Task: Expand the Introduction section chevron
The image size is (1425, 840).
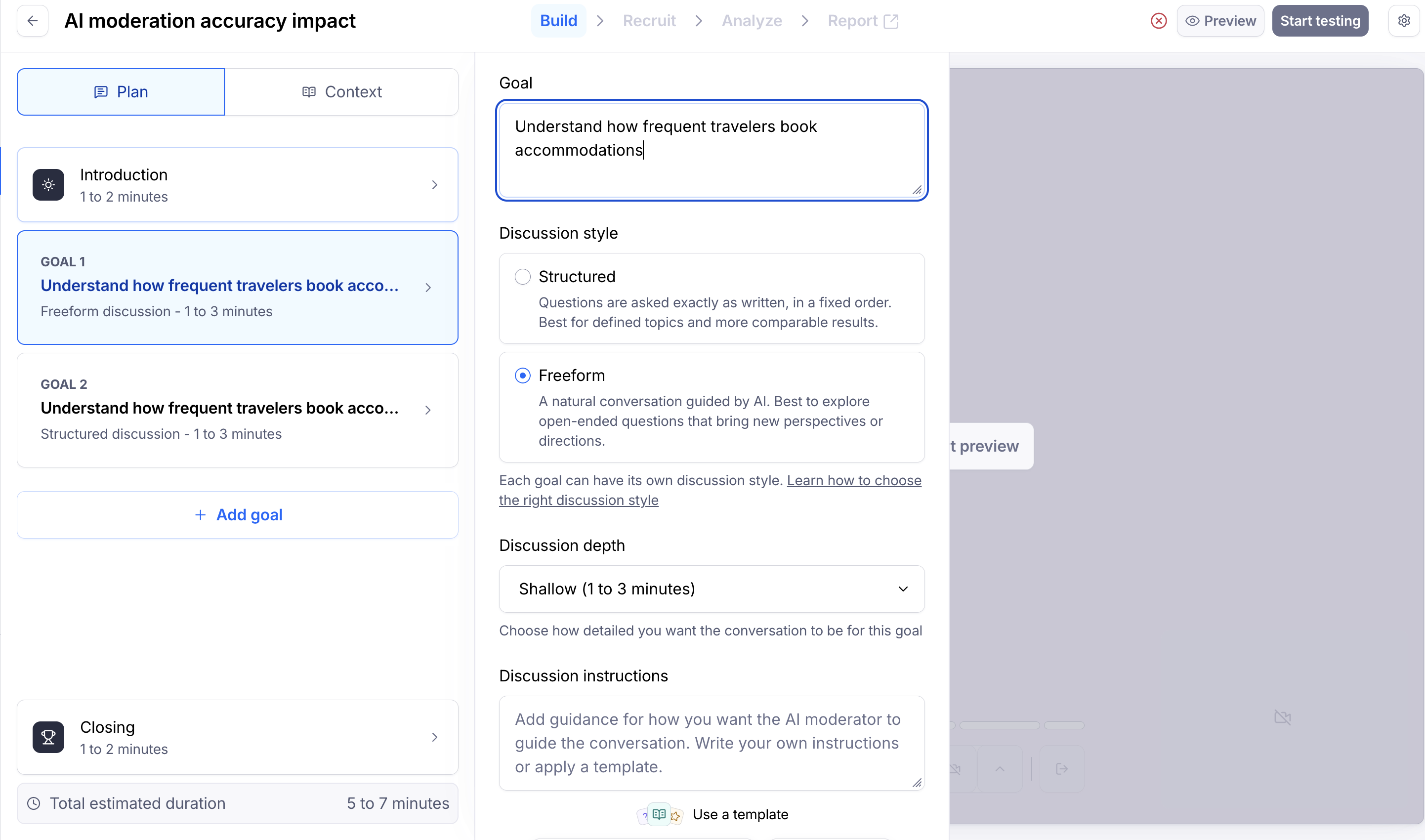Action: 435,184
